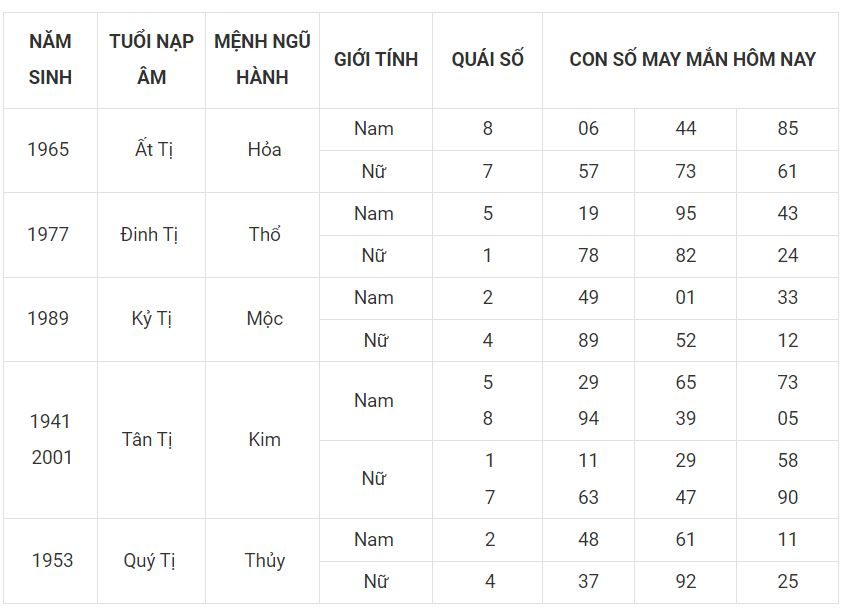The width and height of the screenshot is (847, 615).
Task: Click the Kim element cell
Action: coord(264,440)
